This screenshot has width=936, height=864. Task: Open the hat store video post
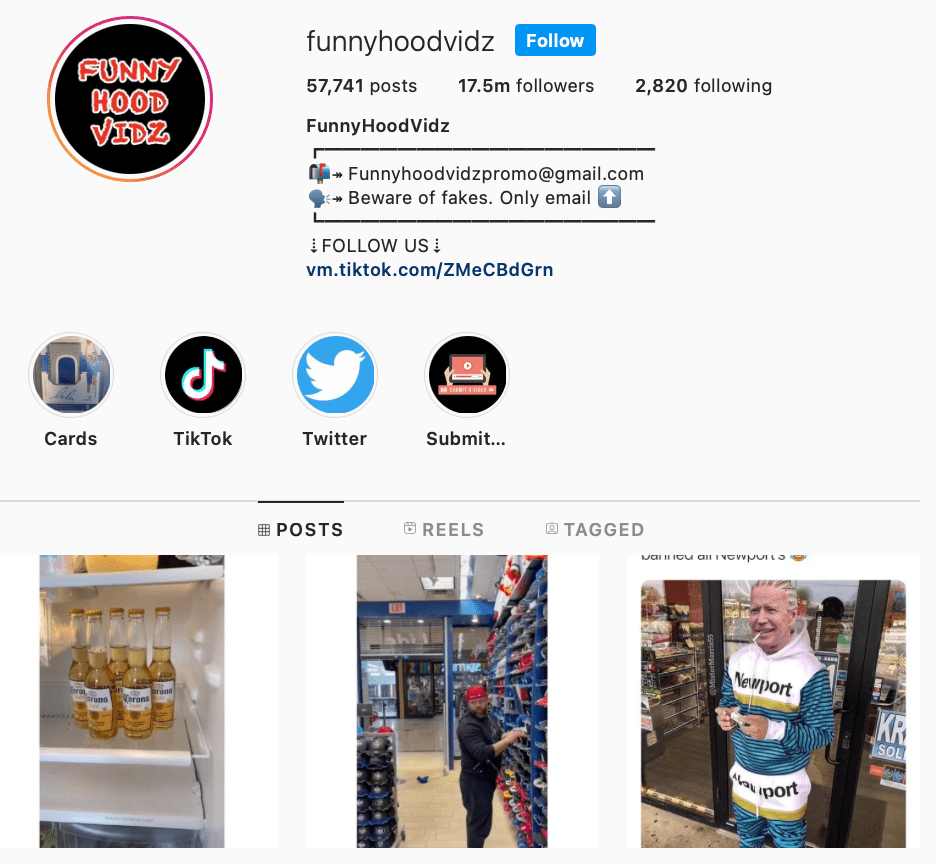tap(452, 702)
